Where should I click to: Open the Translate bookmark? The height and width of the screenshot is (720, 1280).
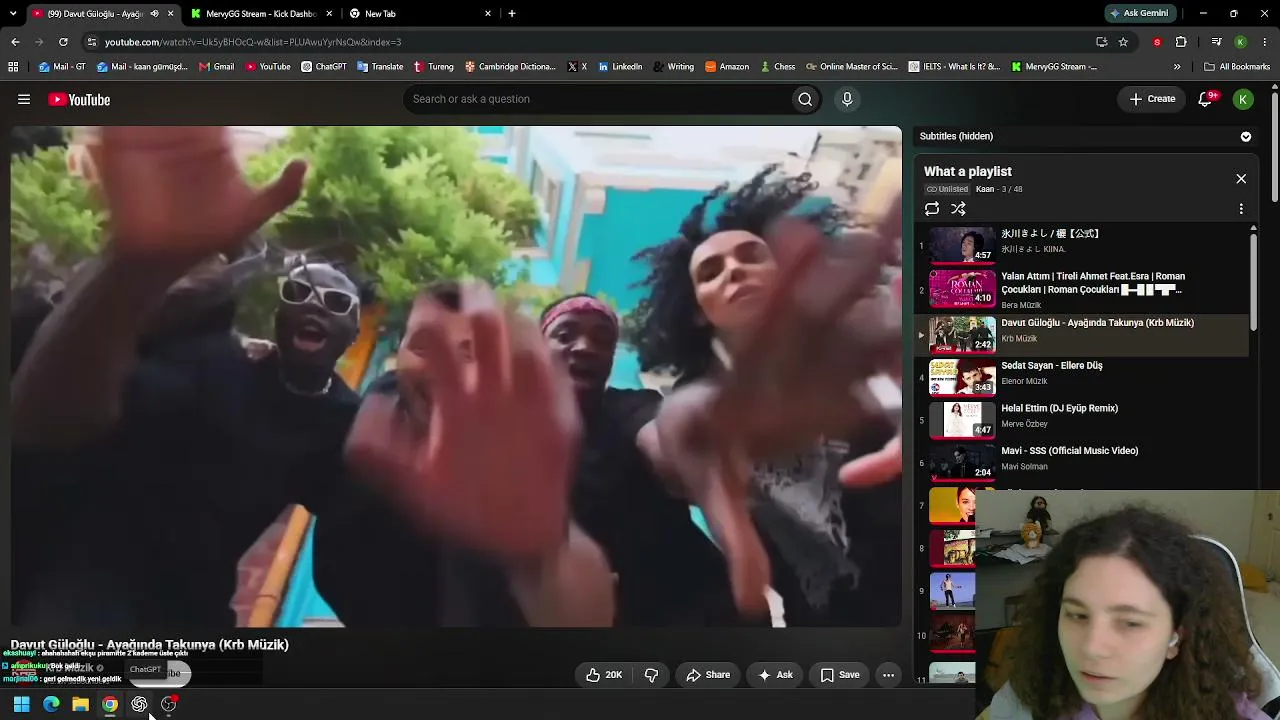(x=380, y=67)
